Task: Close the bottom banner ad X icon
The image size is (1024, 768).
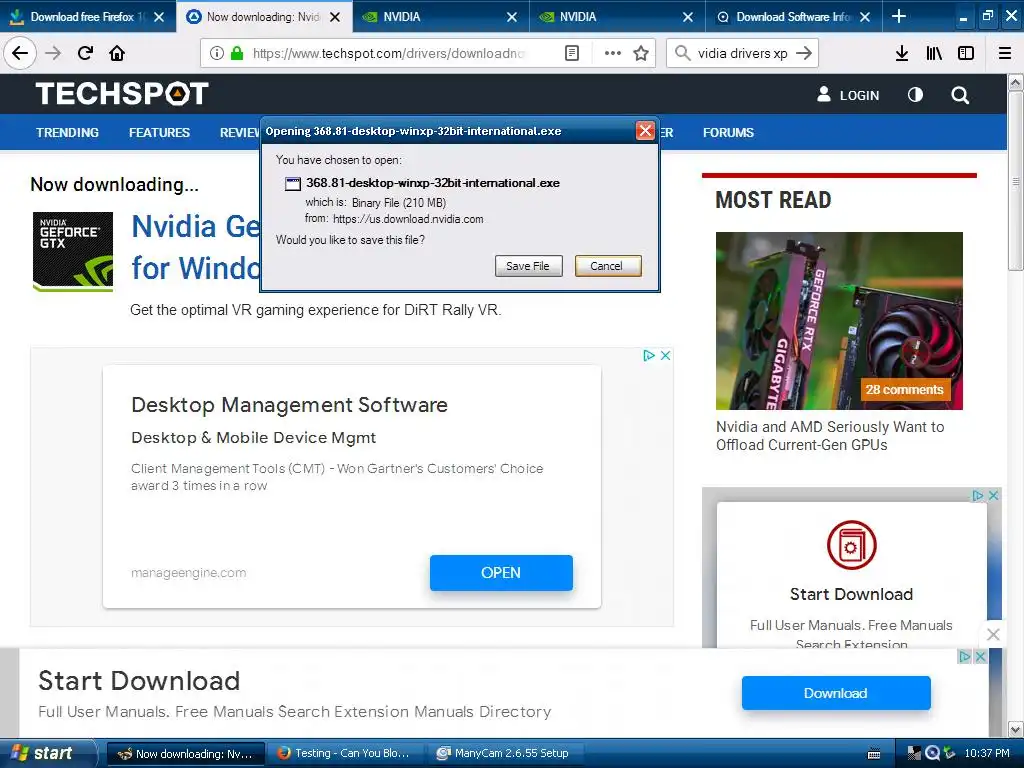Action: click(980, 656)
